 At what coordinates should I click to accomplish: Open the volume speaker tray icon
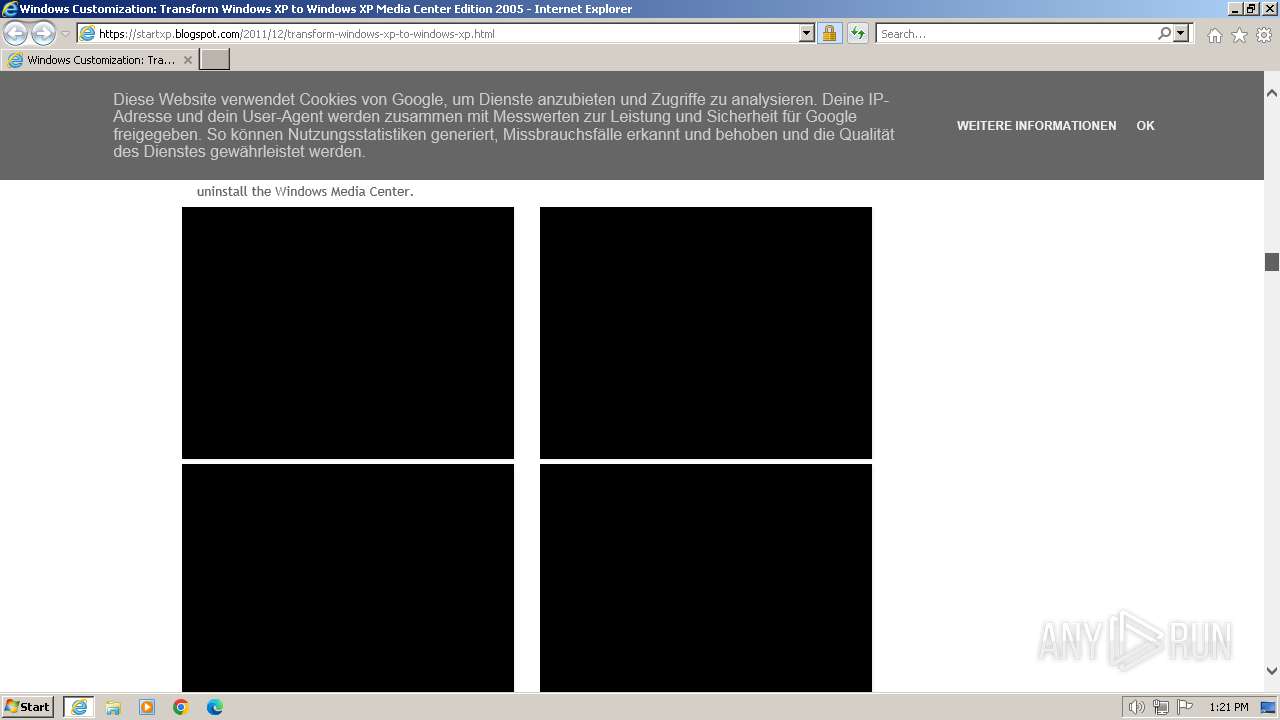point(1137,707)
